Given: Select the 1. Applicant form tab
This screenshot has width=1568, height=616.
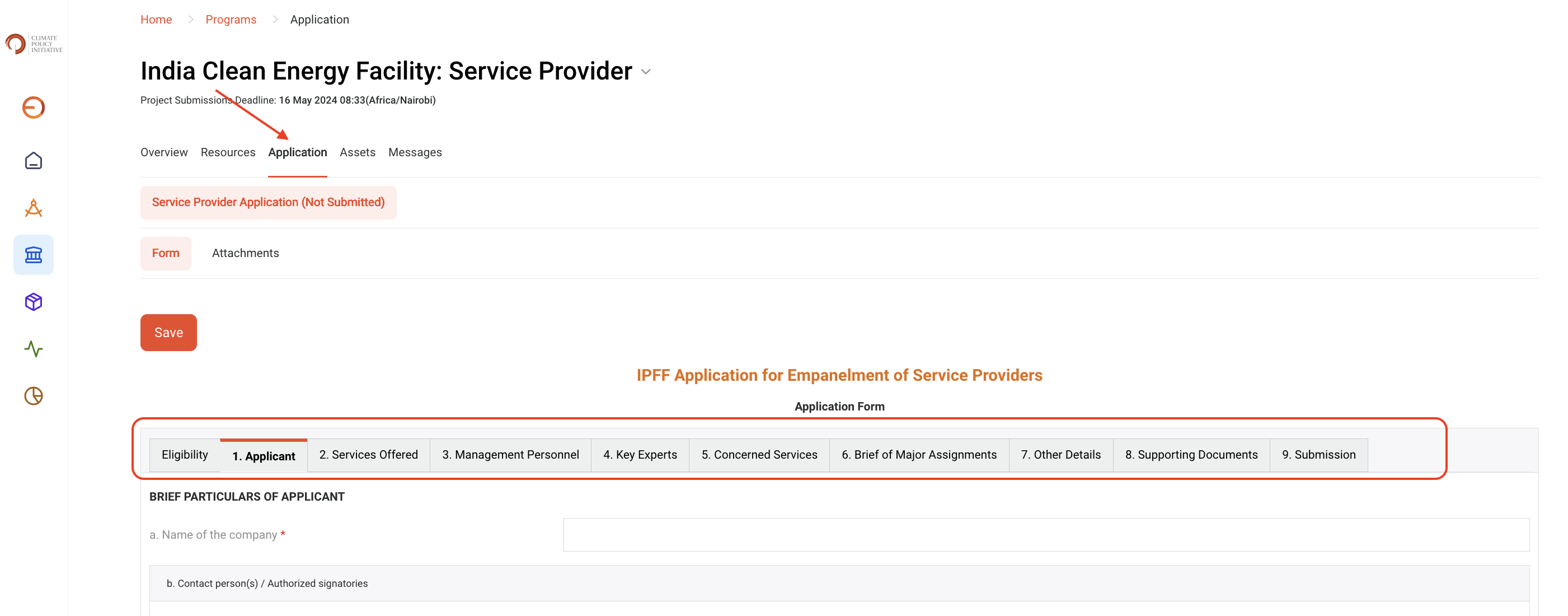Looking at the screenshot, I should [x=264, y=456].
